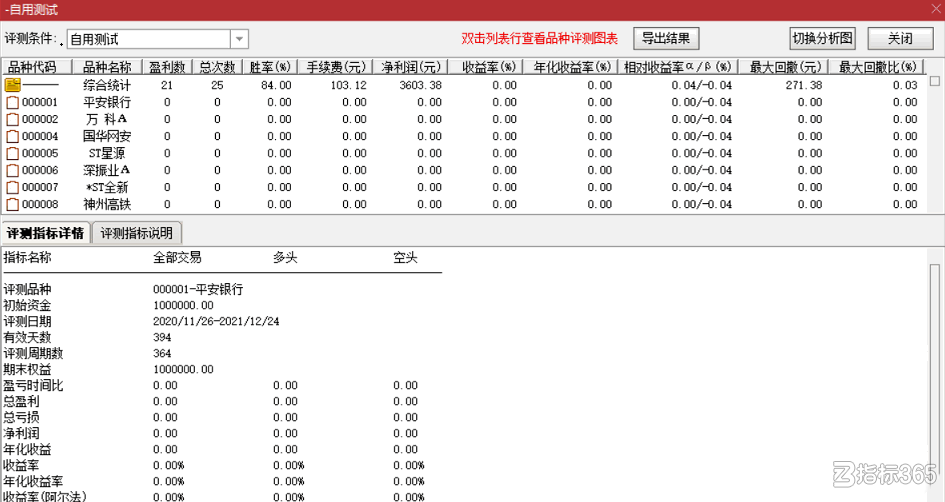Sort by the 总次数 column header

click(218, 67)
